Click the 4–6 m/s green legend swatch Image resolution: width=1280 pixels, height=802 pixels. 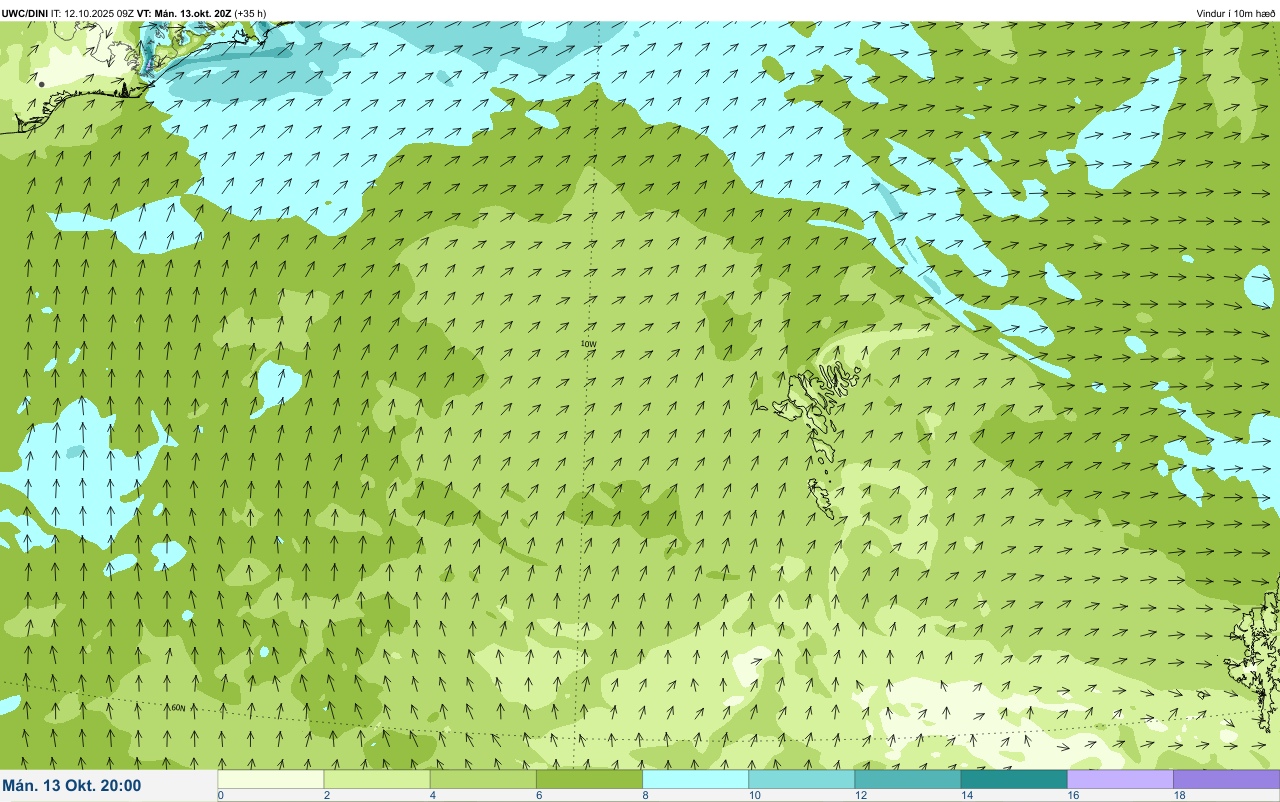(483, 779)
